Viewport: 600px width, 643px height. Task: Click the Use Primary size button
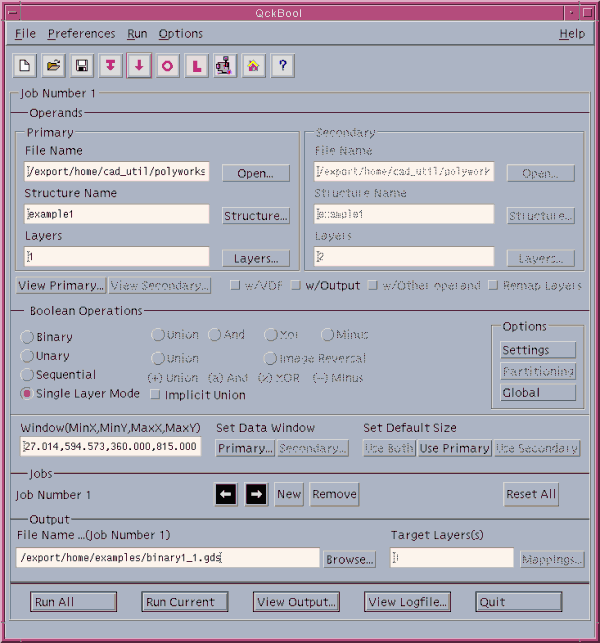coord(455,448)
